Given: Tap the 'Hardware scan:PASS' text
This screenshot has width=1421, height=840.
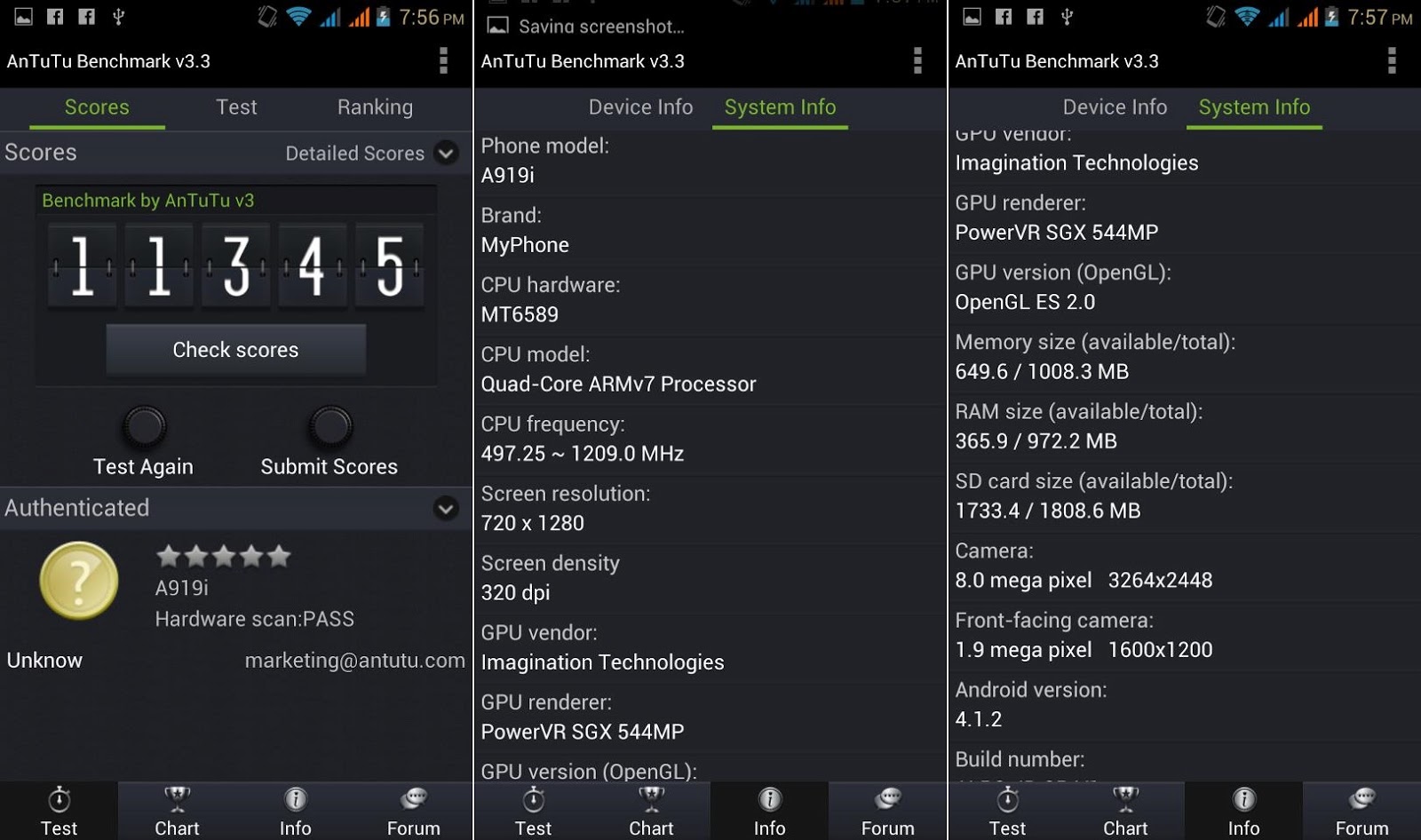Looking at the screenshot, I should 254,619.
